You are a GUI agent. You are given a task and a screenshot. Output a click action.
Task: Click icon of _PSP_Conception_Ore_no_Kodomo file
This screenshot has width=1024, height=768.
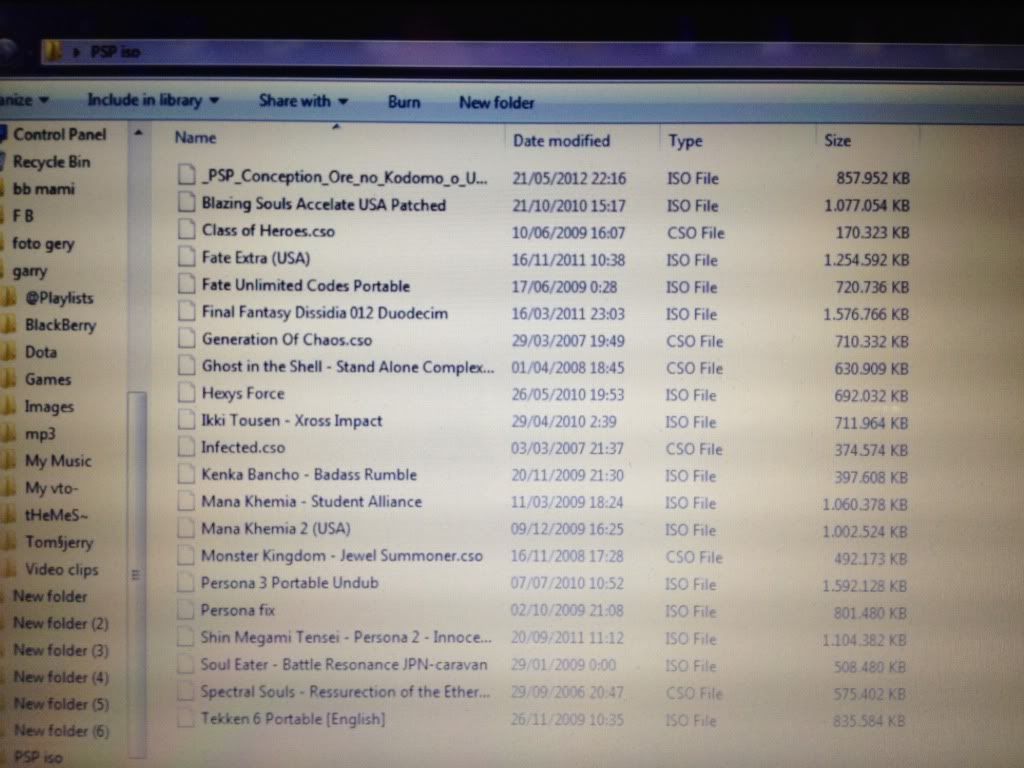click(x=187, y=175)
